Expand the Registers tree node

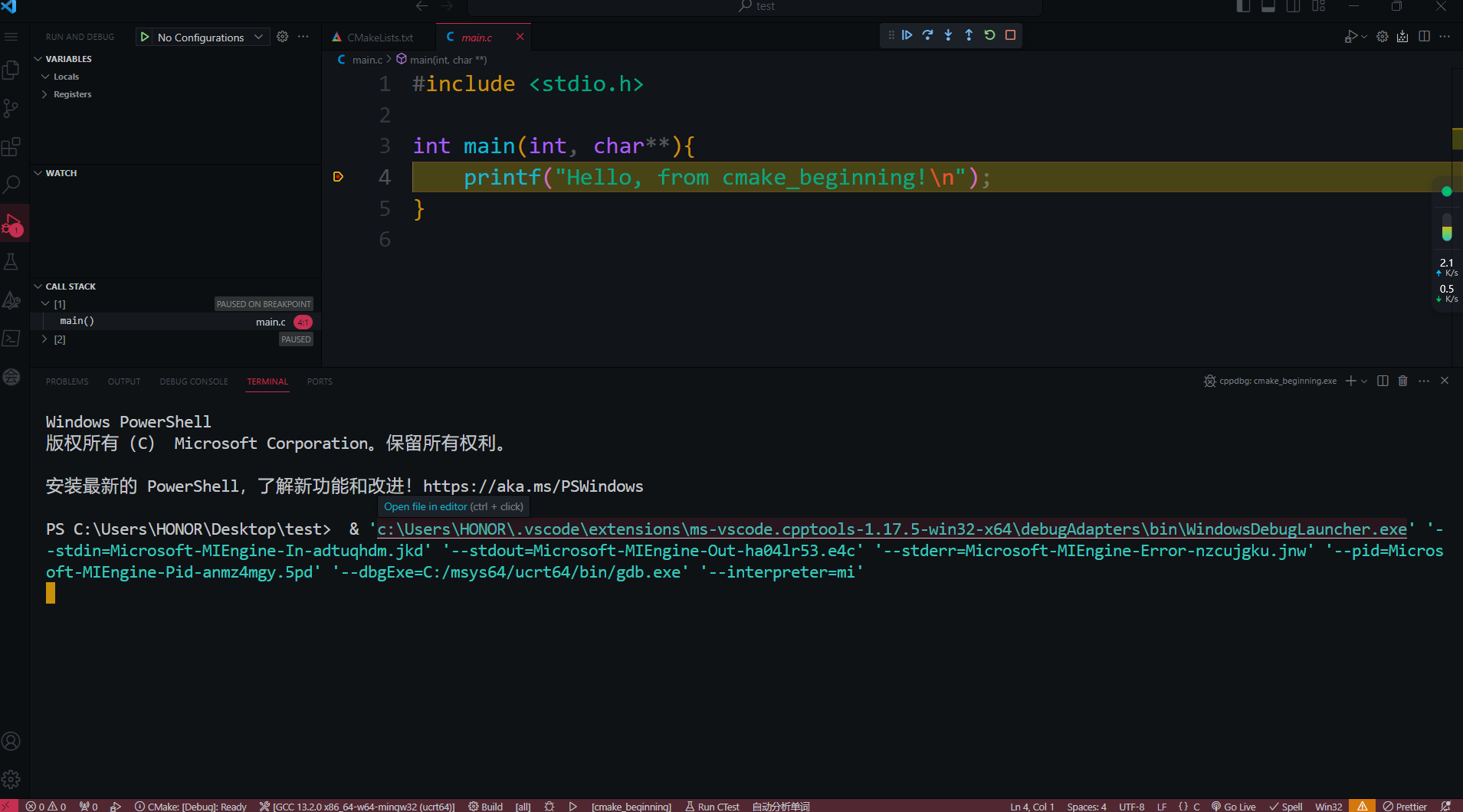click(45, 94)
